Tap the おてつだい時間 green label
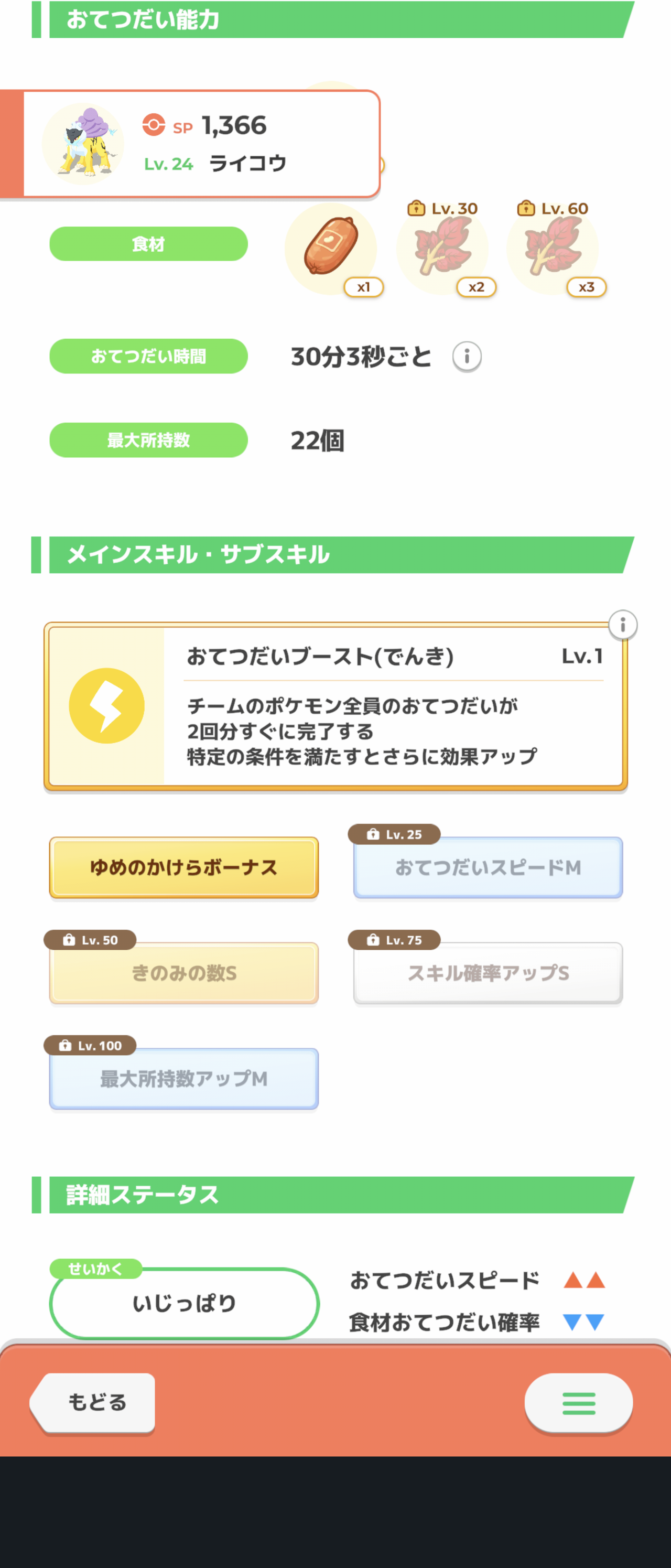Image resolution: width=671 pixels, height=1568 pixels. (148, 356)
